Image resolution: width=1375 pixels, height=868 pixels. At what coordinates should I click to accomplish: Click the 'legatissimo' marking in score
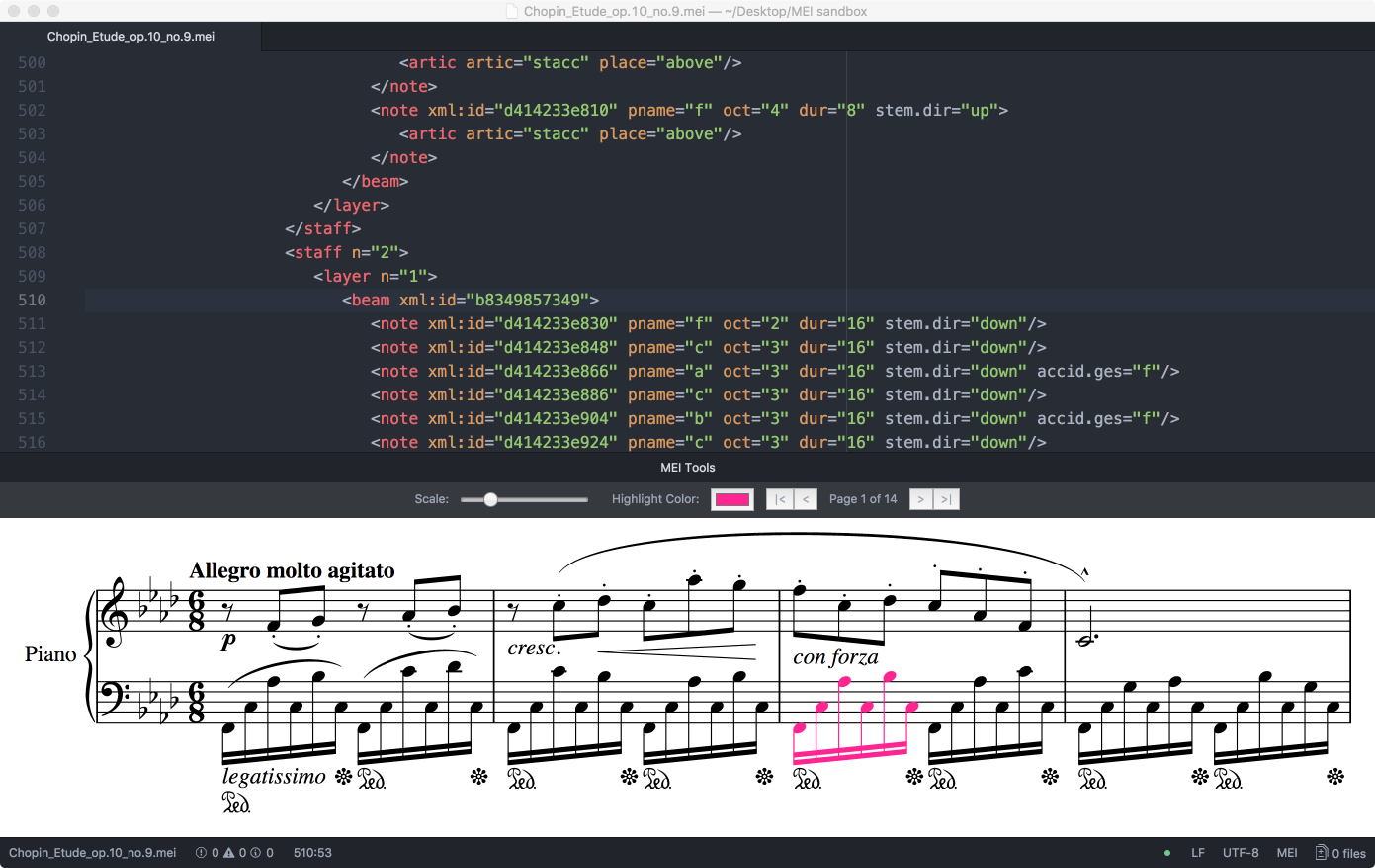[x=274, y=776]
